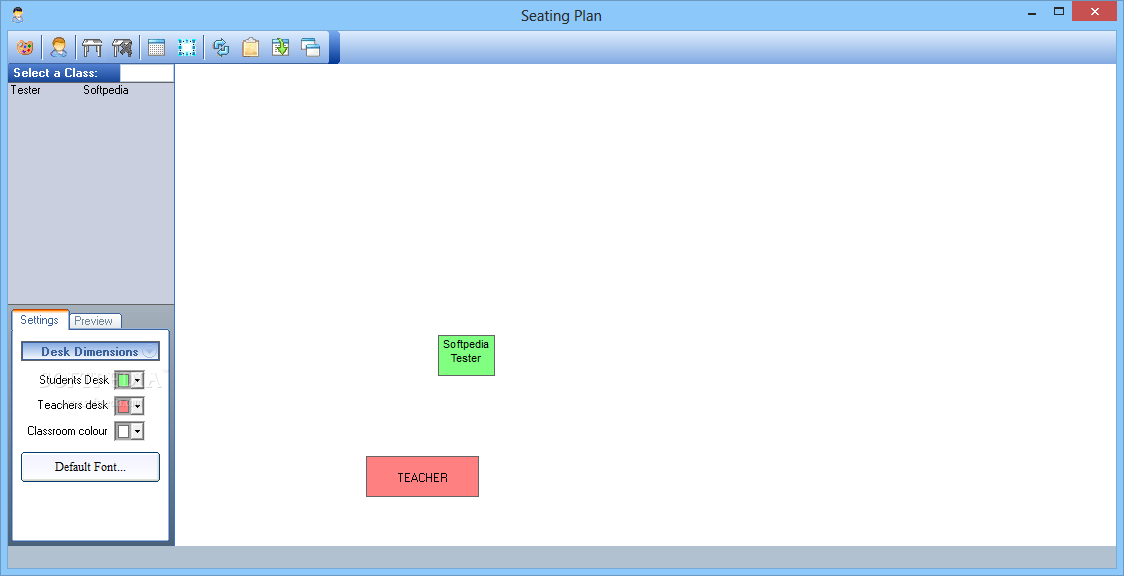Click the green down-arrow export icon

280,48
